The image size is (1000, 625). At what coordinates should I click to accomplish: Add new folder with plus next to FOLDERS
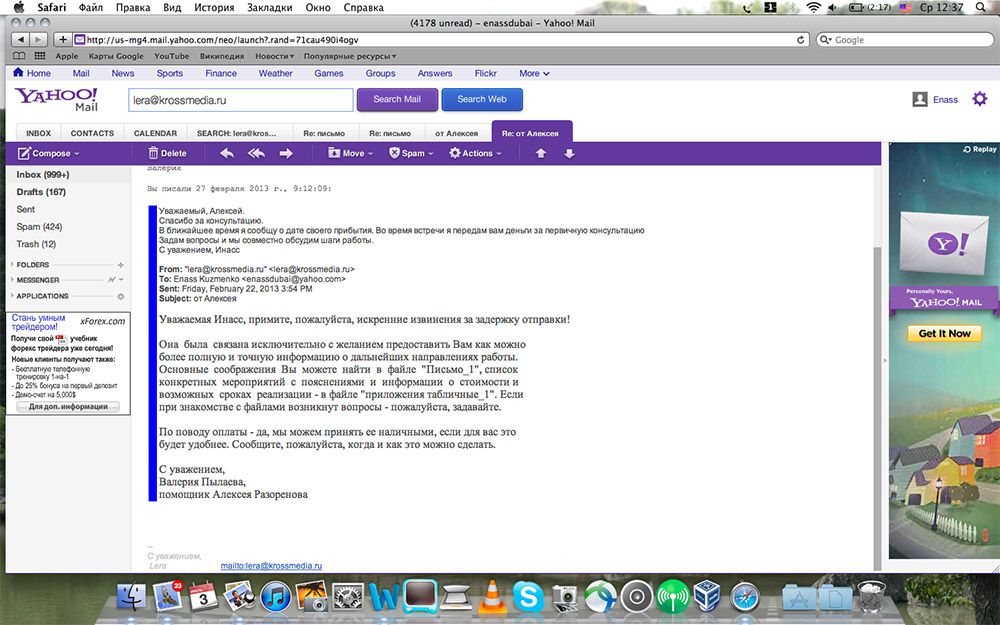click(121, 265)
